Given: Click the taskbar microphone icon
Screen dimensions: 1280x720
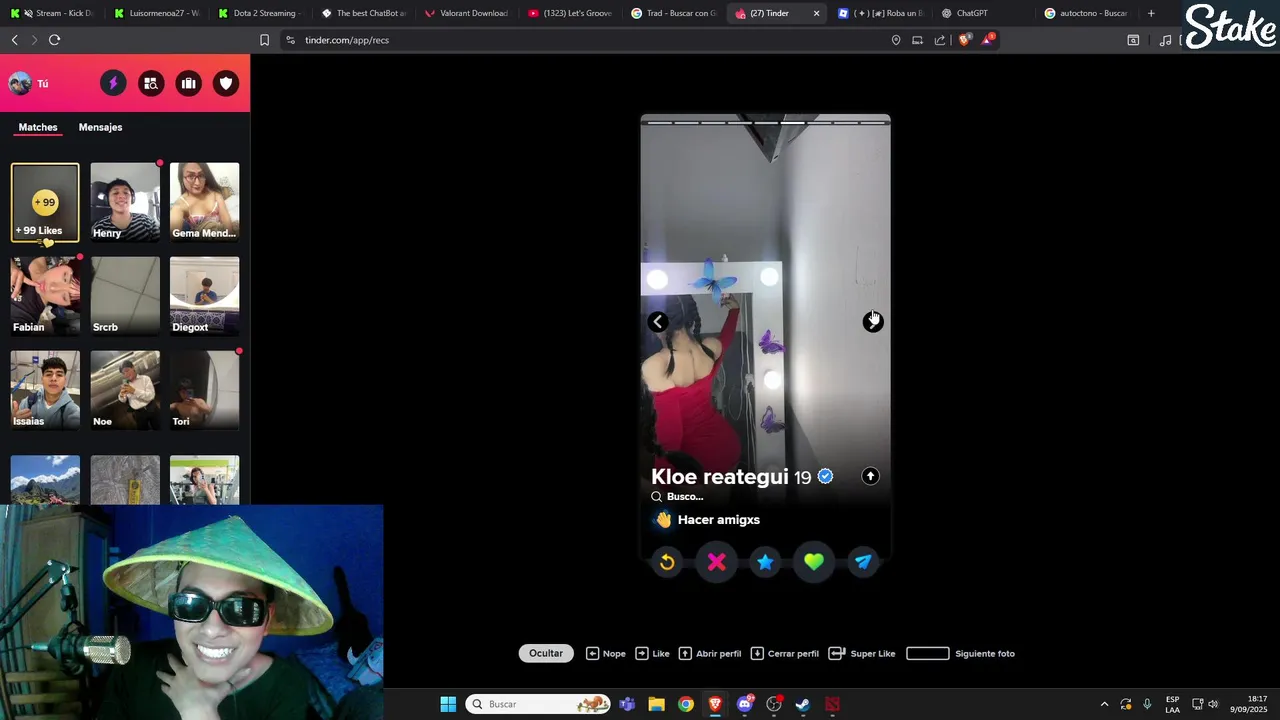Looking at the screenshot, I should pyautogui.click(x=1147, y=704).
